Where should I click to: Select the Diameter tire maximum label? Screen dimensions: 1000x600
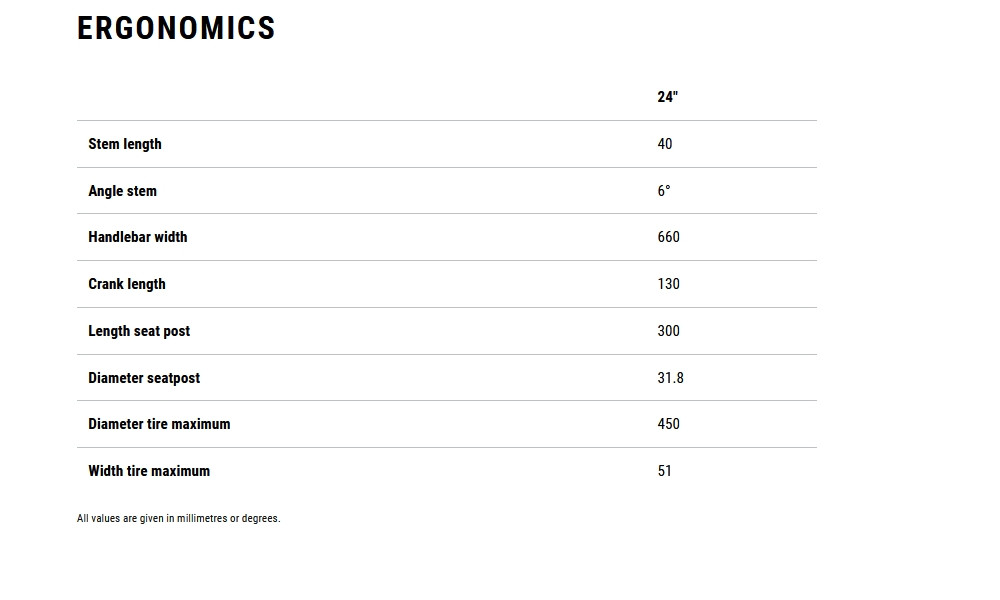(159, 424)
